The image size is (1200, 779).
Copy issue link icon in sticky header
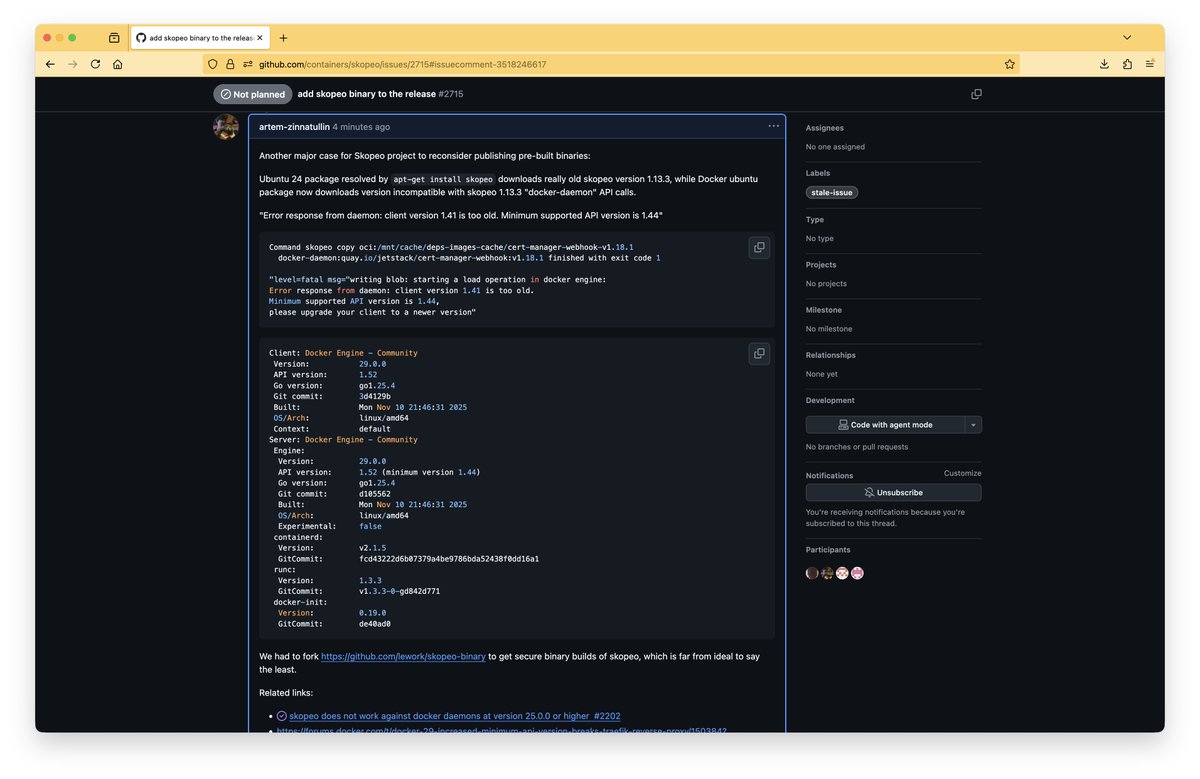pos(976,94)
